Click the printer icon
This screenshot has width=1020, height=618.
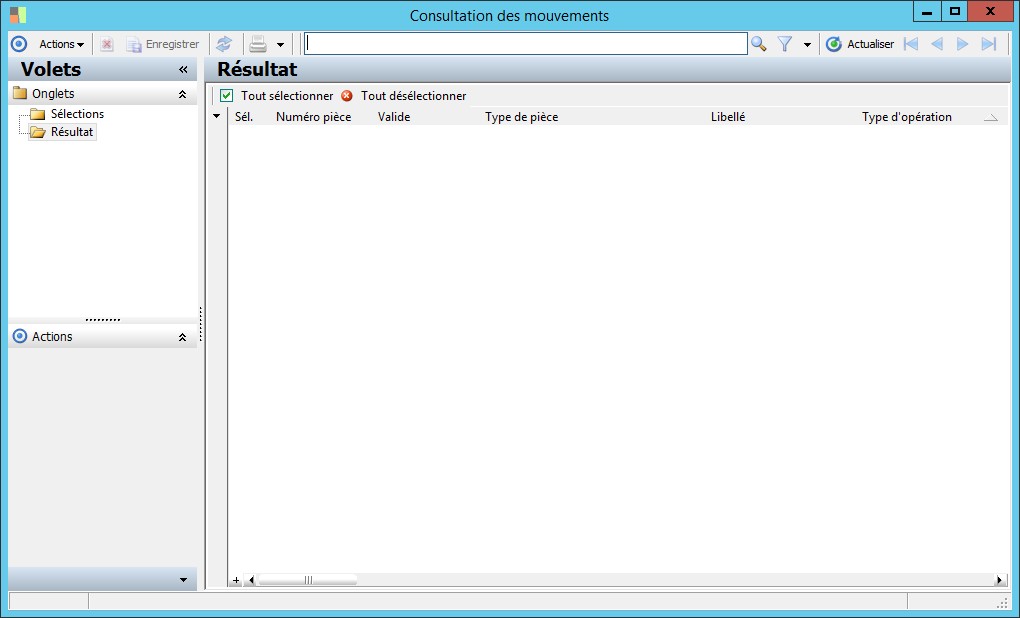[258, 44]
